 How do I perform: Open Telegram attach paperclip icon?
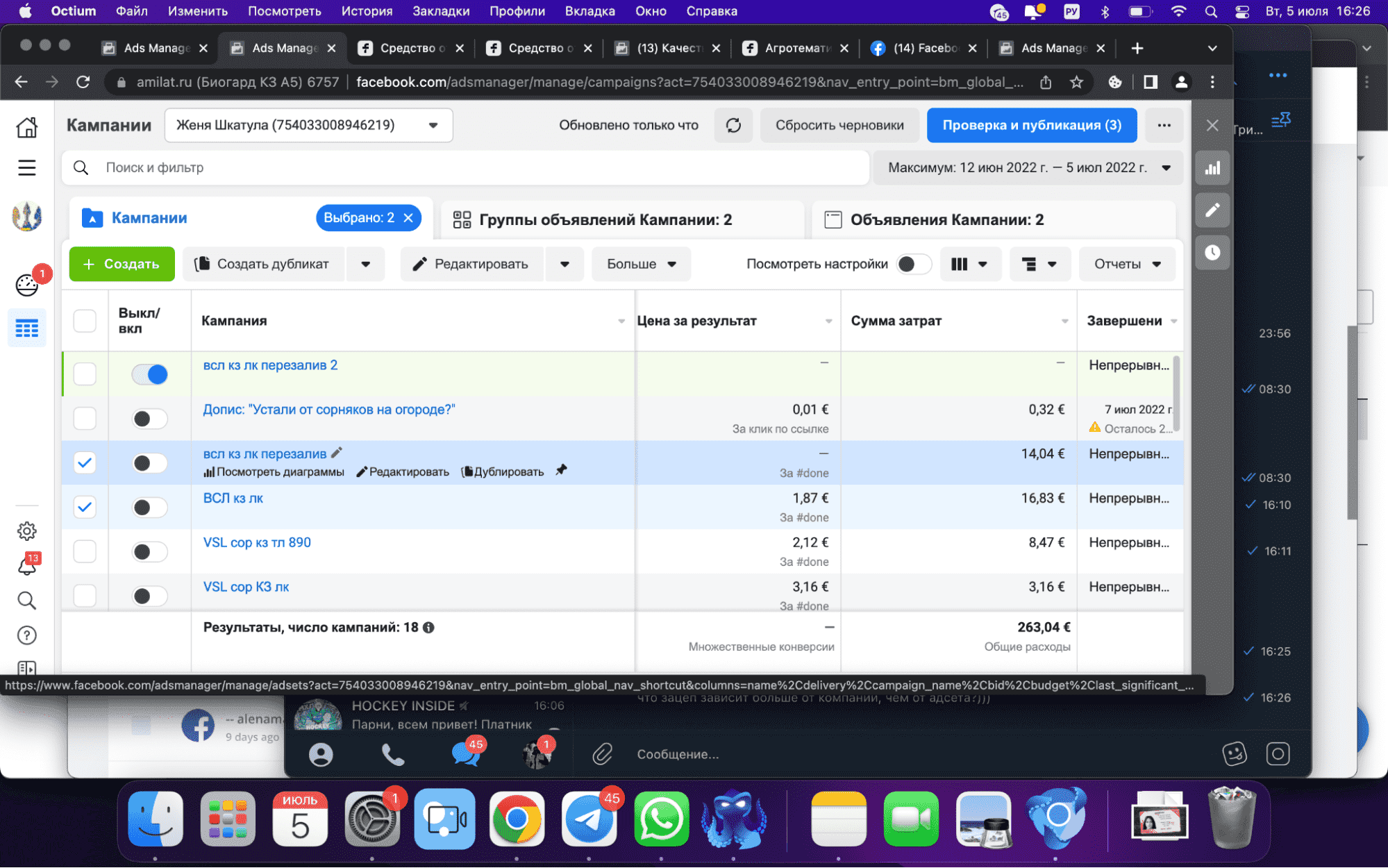tap(603, 754)
